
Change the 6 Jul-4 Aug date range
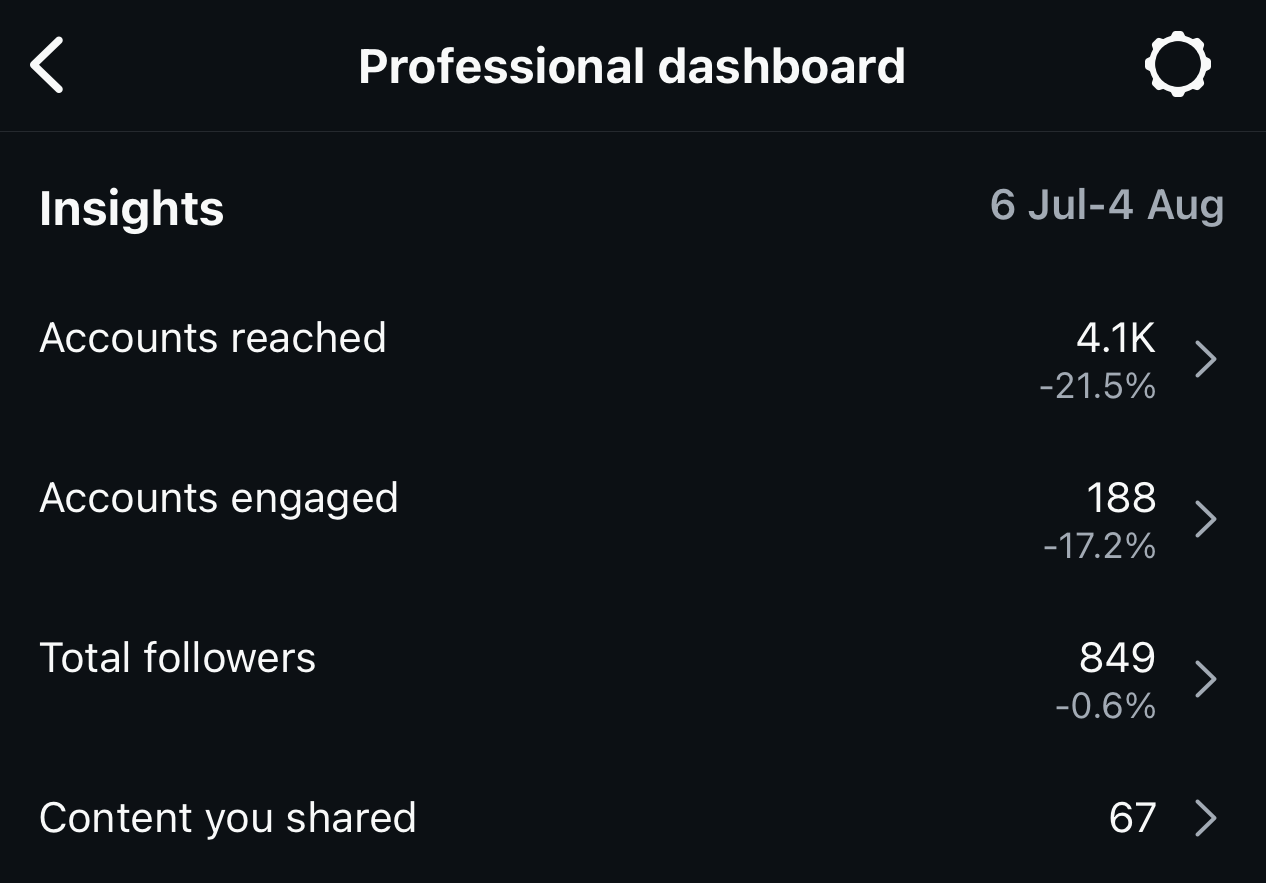(1106, 205)
